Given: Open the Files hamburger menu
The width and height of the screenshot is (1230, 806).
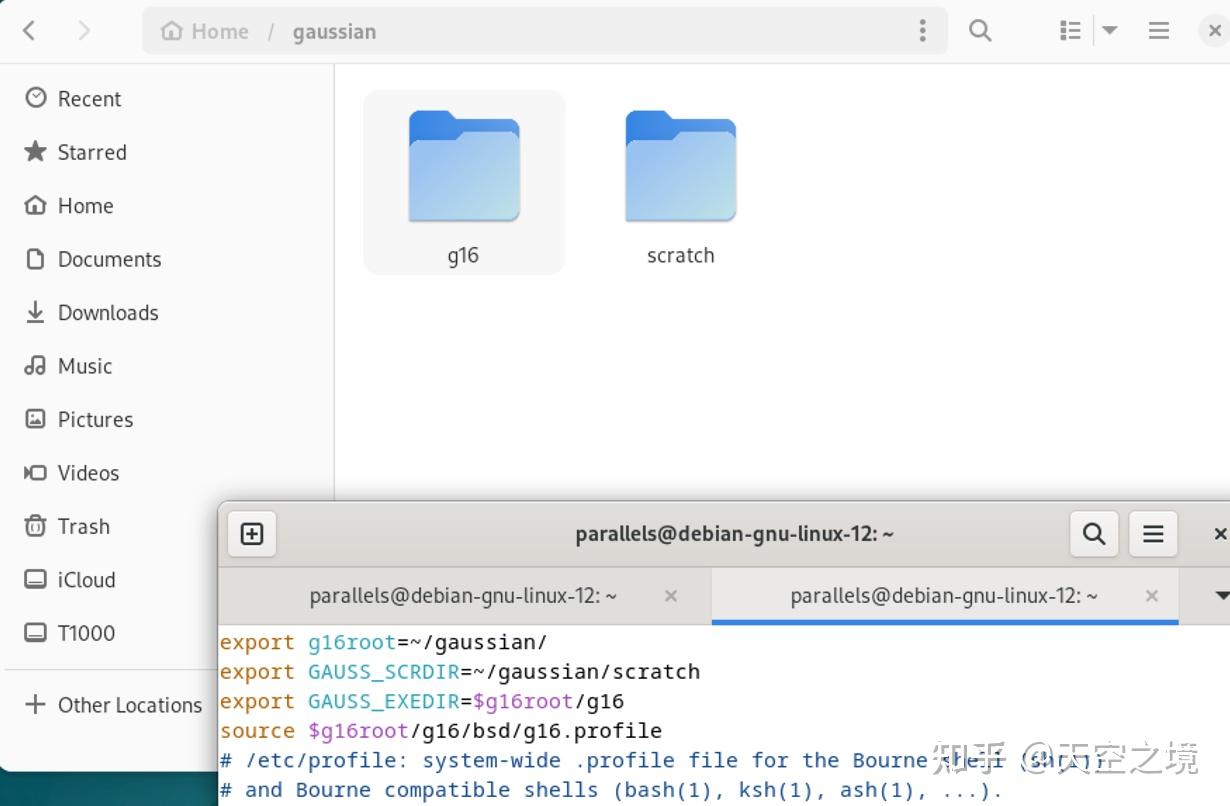Looking at the screenshot, I should 1159,31.
